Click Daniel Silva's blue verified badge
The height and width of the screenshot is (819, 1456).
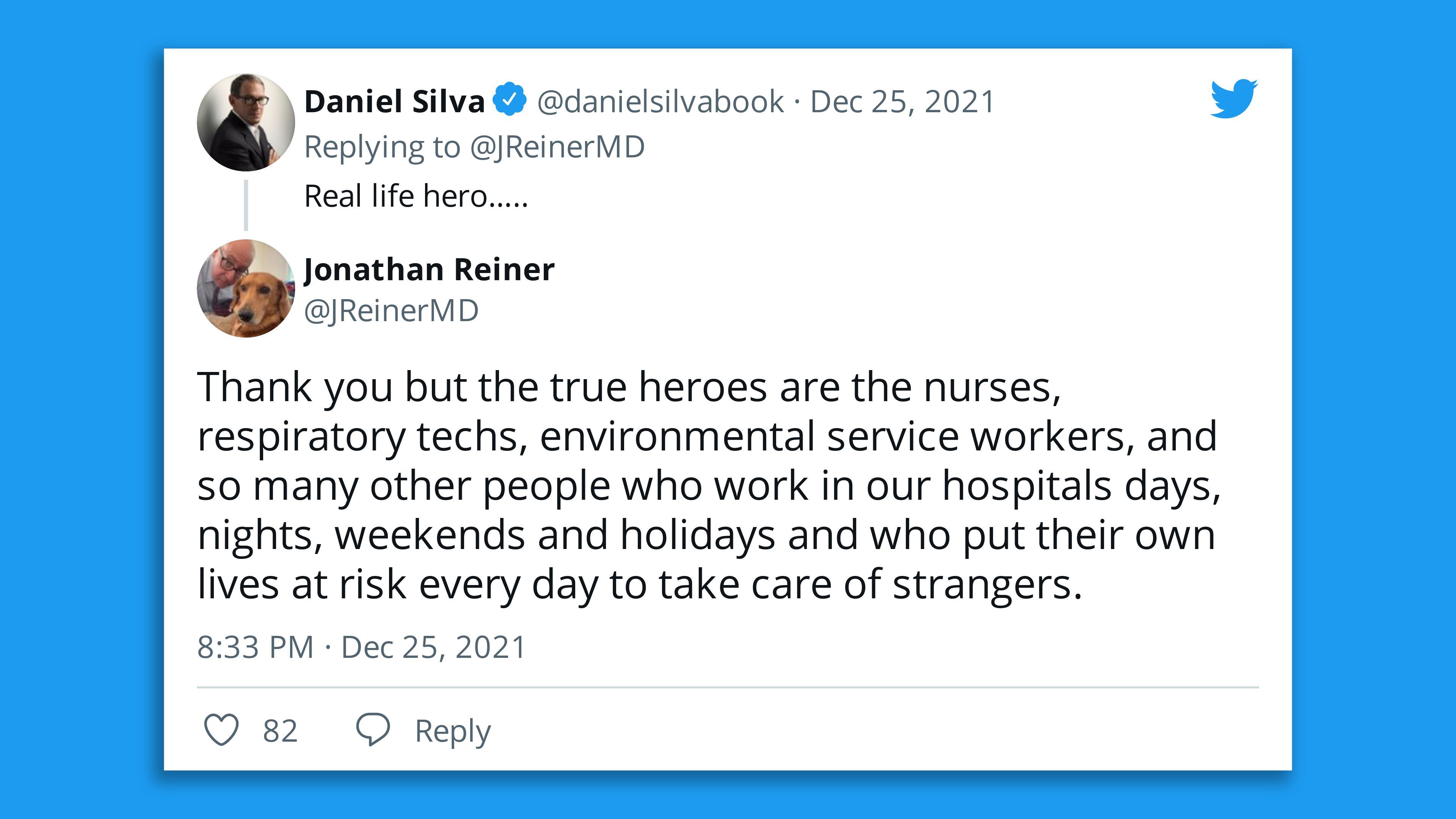[x=509, y=100]
